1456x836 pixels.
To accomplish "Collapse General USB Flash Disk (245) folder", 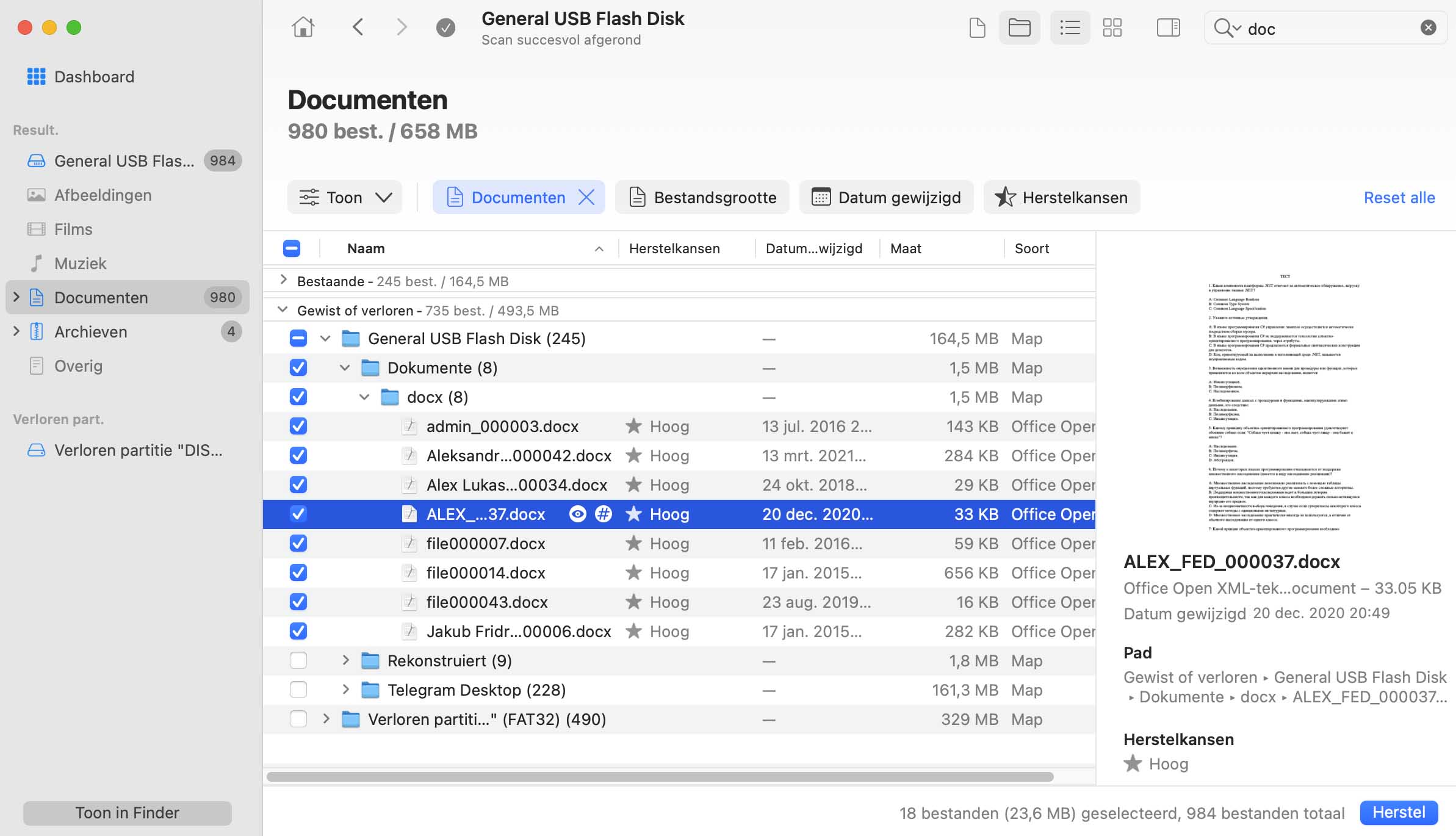I will point(325,339).
